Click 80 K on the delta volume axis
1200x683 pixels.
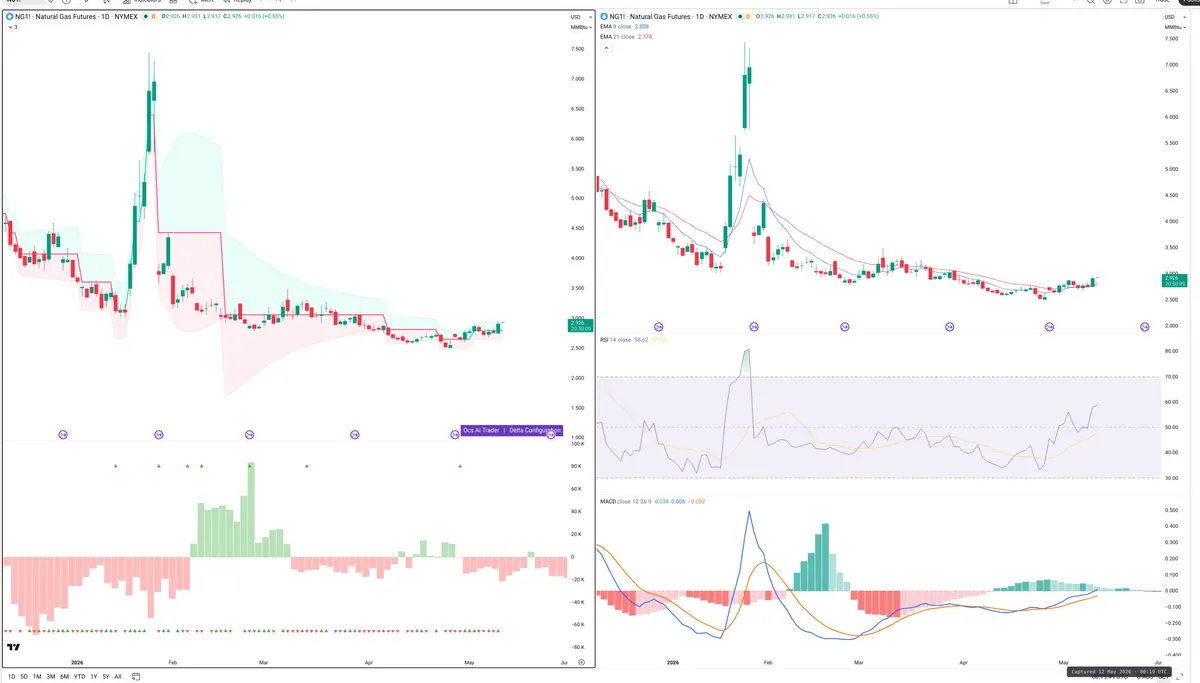pyautogui.click(x=577, y=467)
